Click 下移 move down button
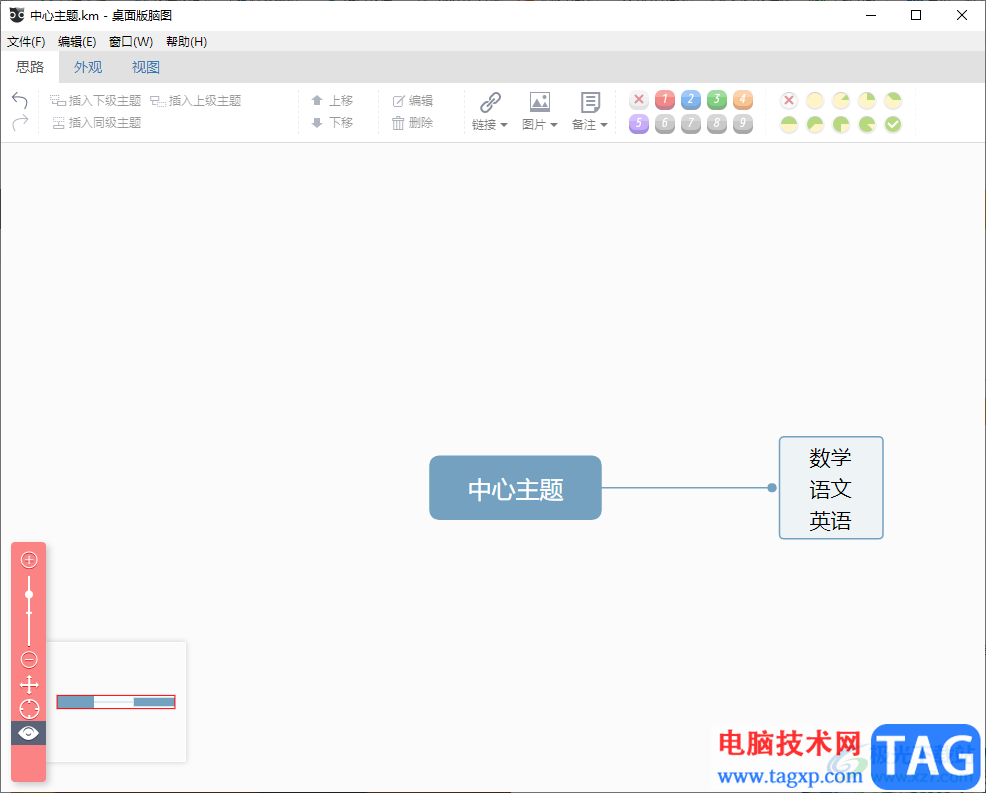 pyautogui.click(x=333, y=123)
